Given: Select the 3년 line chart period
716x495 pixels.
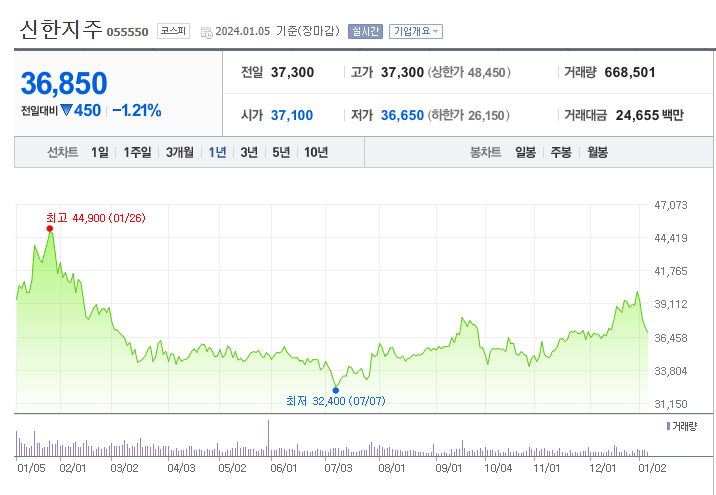Looking at the screenshot, I should pyautogui.click(x=249, y=152).
